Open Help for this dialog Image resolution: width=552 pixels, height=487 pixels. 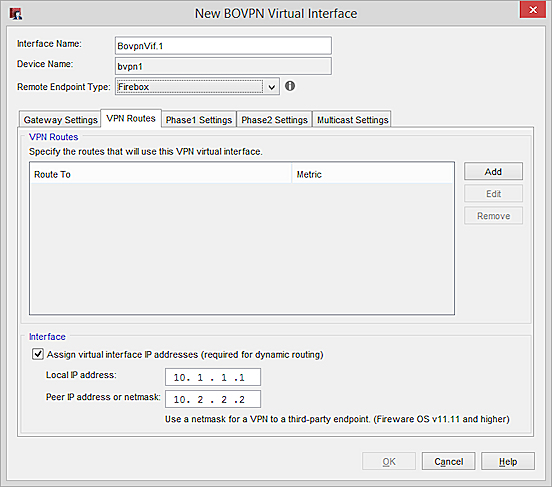pos(508,461)
